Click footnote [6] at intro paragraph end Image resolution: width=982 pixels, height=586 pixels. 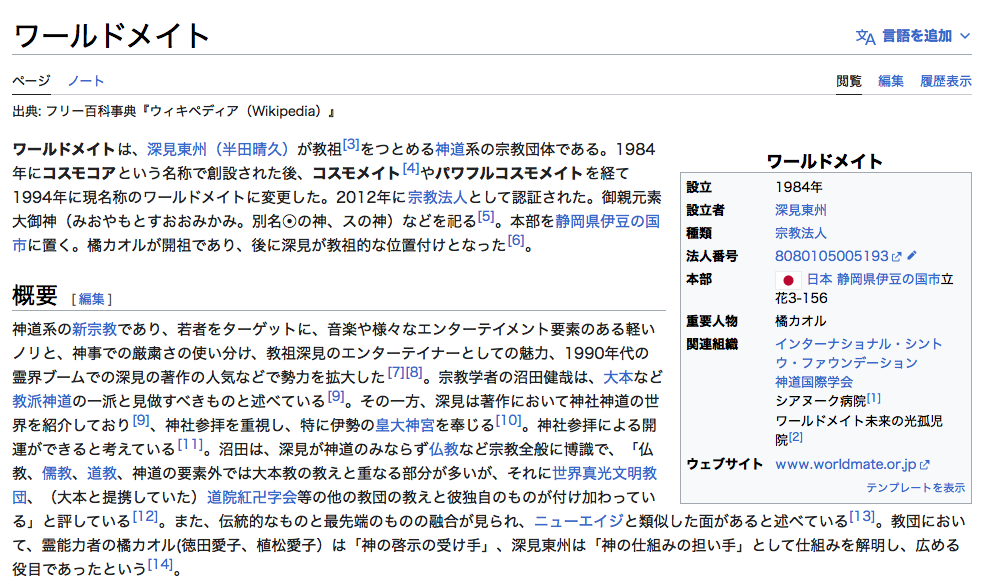(x=516, y=240)
